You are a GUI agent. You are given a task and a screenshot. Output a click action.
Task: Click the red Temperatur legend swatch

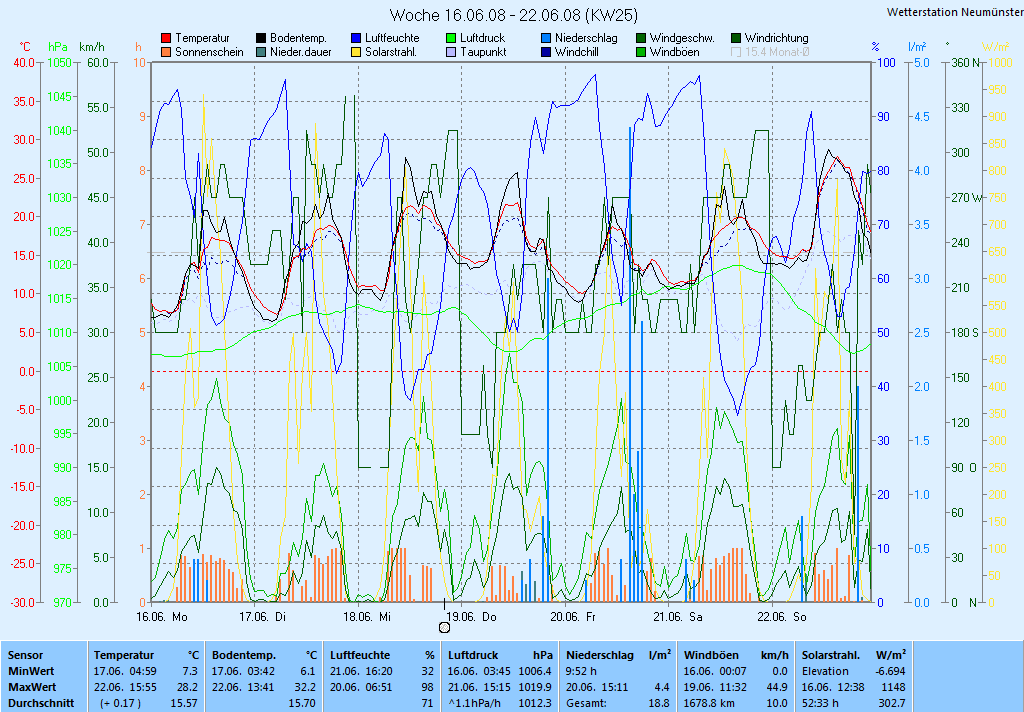point(166,39)
